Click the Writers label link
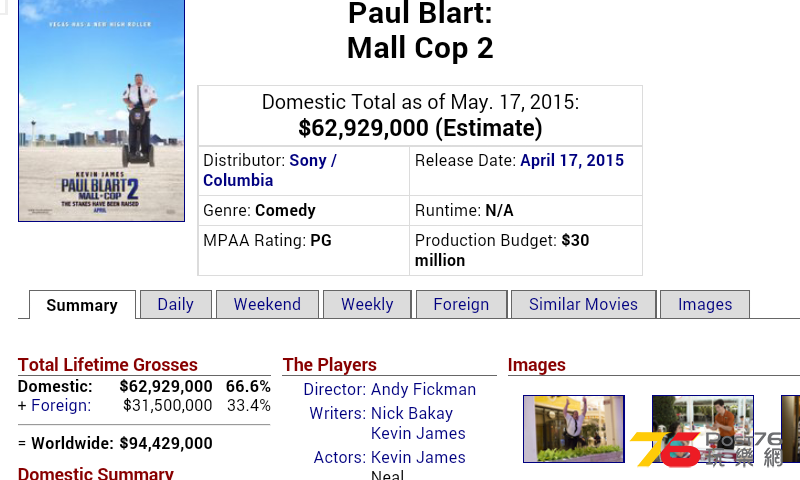Image resolution: width=800 pixels, height=480 pixels. [338, 413]
